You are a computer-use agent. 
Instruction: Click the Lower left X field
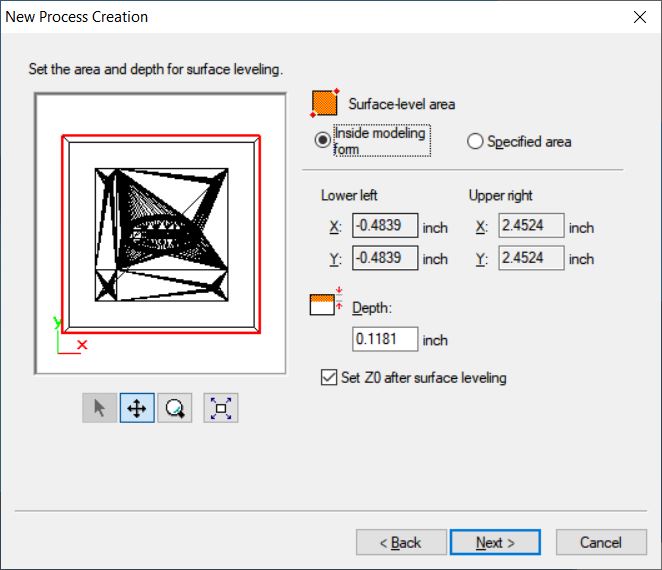tap(385, 225)
